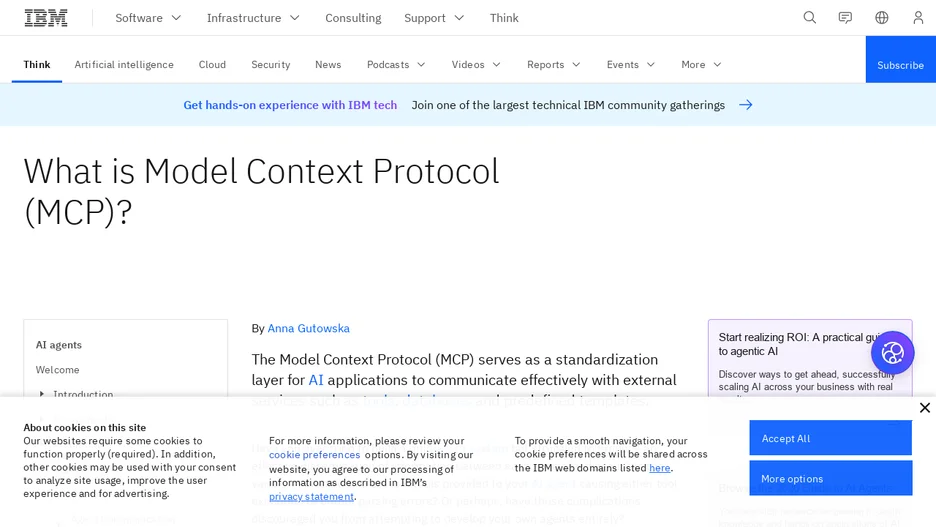Click the arrow icon in the banner
936x527 pixels.
click(x=746, y=105)
